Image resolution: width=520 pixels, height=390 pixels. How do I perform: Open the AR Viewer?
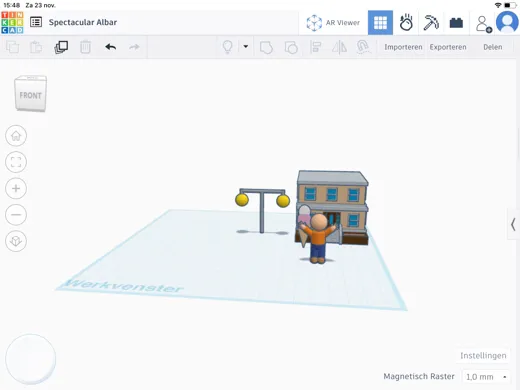click(333, 23)
